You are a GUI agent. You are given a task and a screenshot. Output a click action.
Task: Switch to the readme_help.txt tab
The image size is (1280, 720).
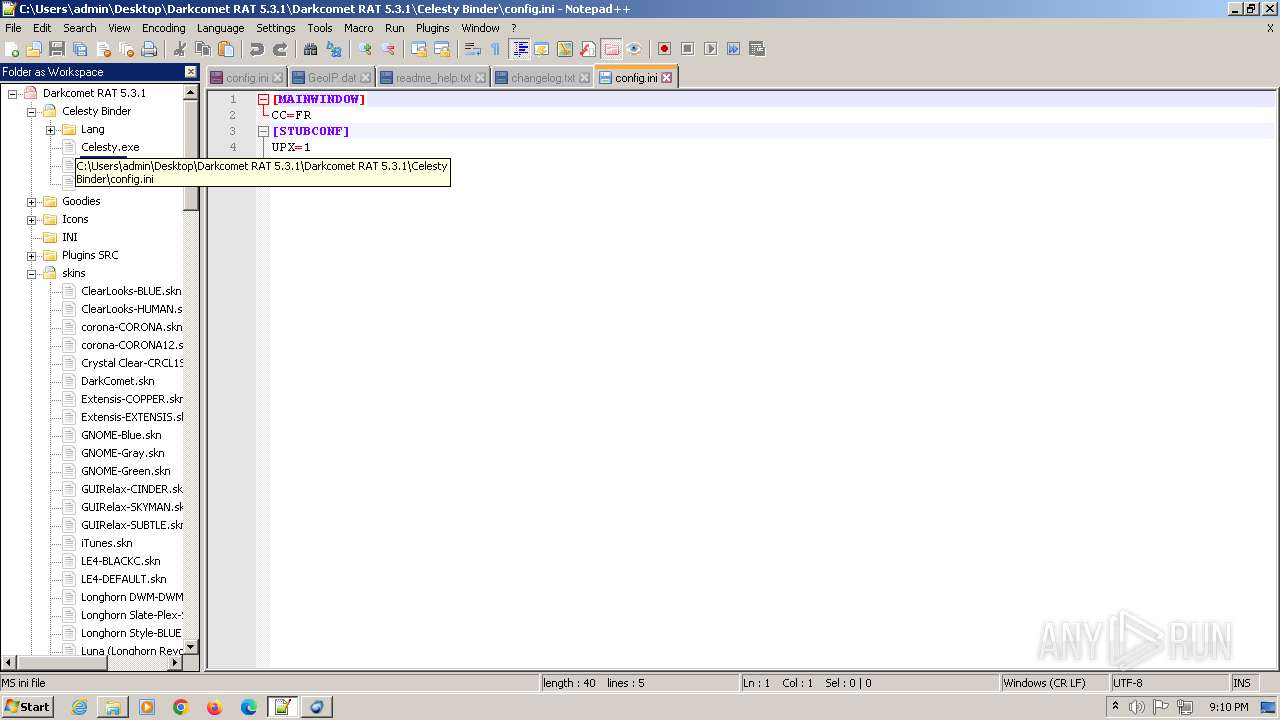433,78
